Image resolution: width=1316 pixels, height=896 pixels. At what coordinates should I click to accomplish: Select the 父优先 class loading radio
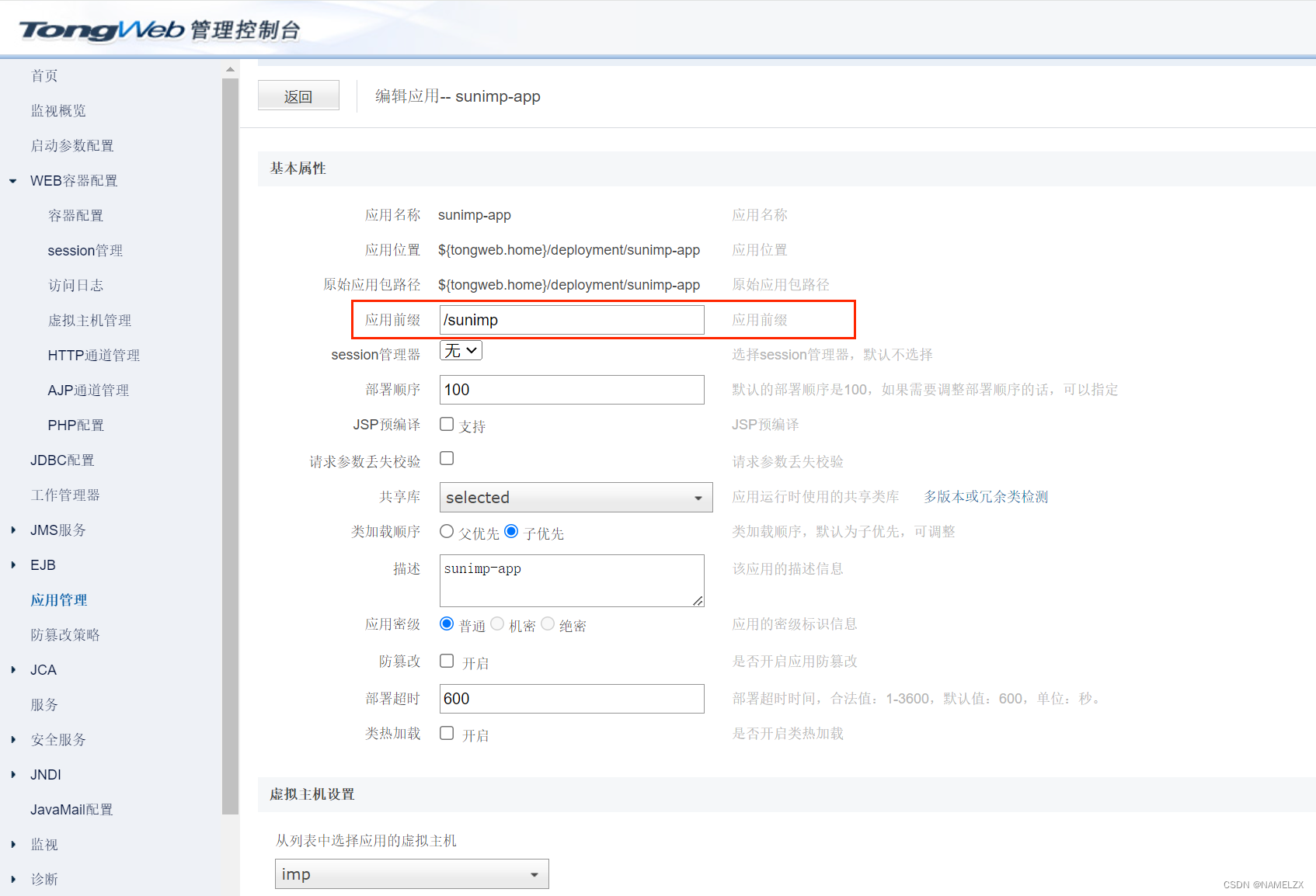pos(447,531)
